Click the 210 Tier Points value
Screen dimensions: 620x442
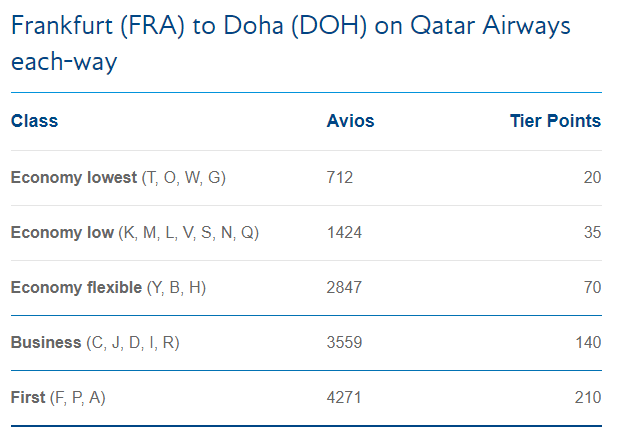[x=588, y=398]
